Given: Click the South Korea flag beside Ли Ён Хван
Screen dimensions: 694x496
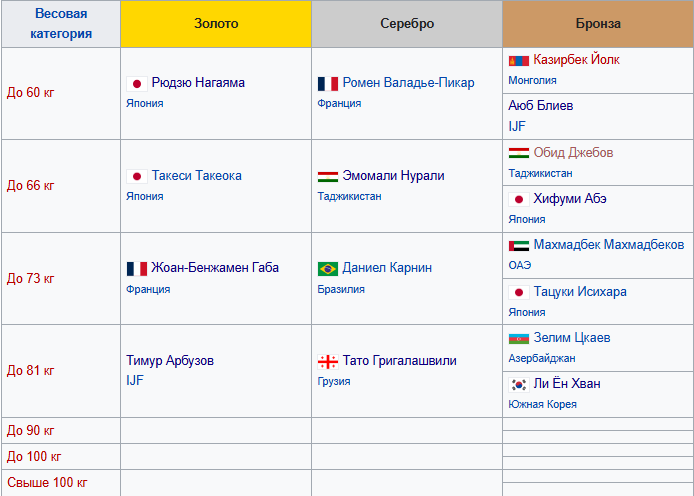Looking at the screenshot, I should (519, 384).
